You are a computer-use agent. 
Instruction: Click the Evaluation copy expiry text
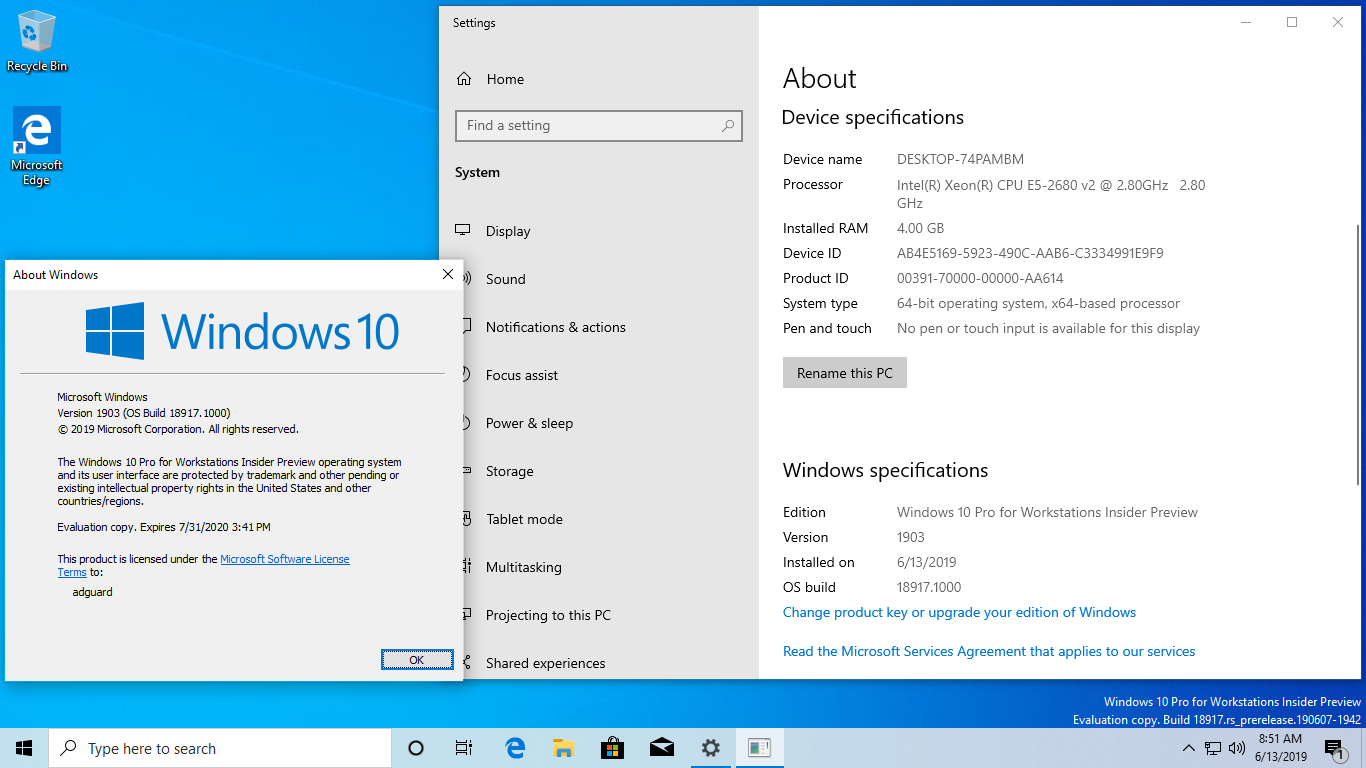tap(164, 526)
